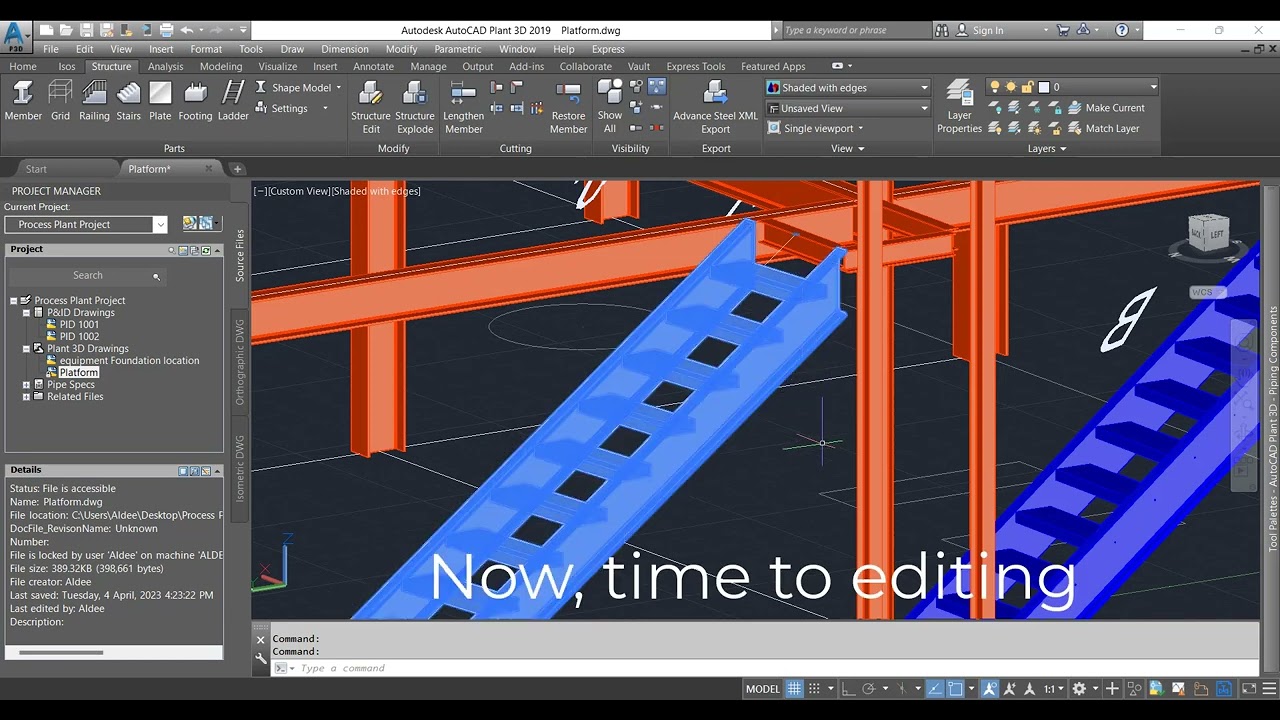1280x720 pixels.
Task: Open the Shaded with edges visual style dropdown
Action: (x=848, y=88)
